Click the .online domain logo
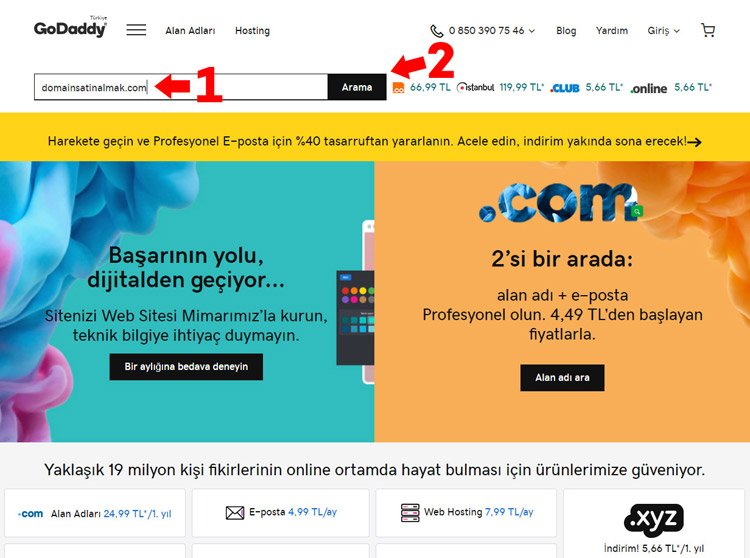 point(649,88)
